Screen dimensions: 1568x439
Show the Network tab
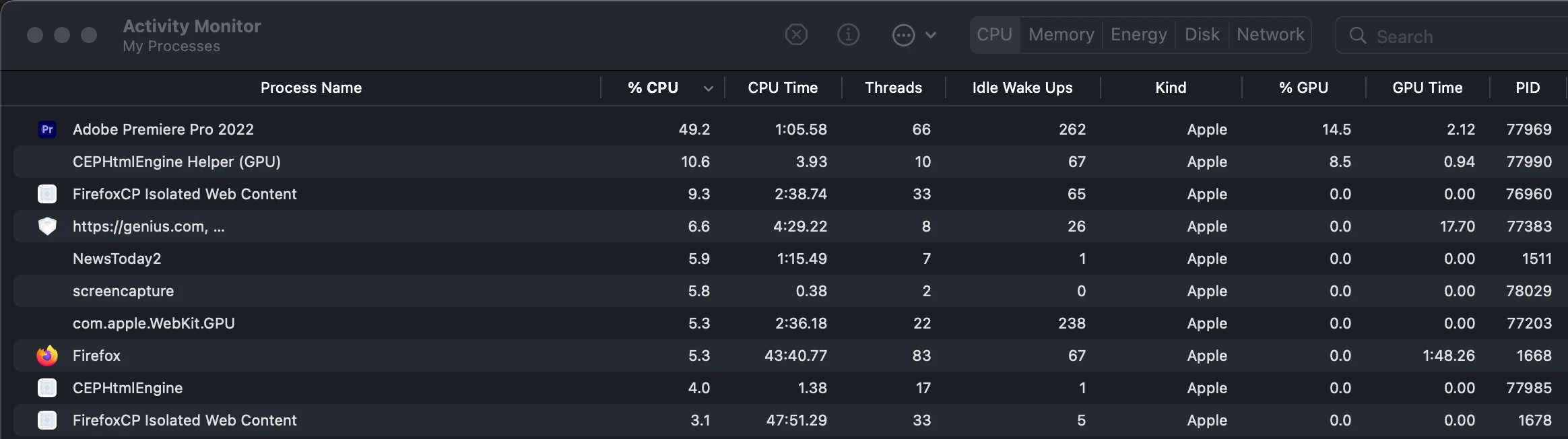click(1270, 34)
